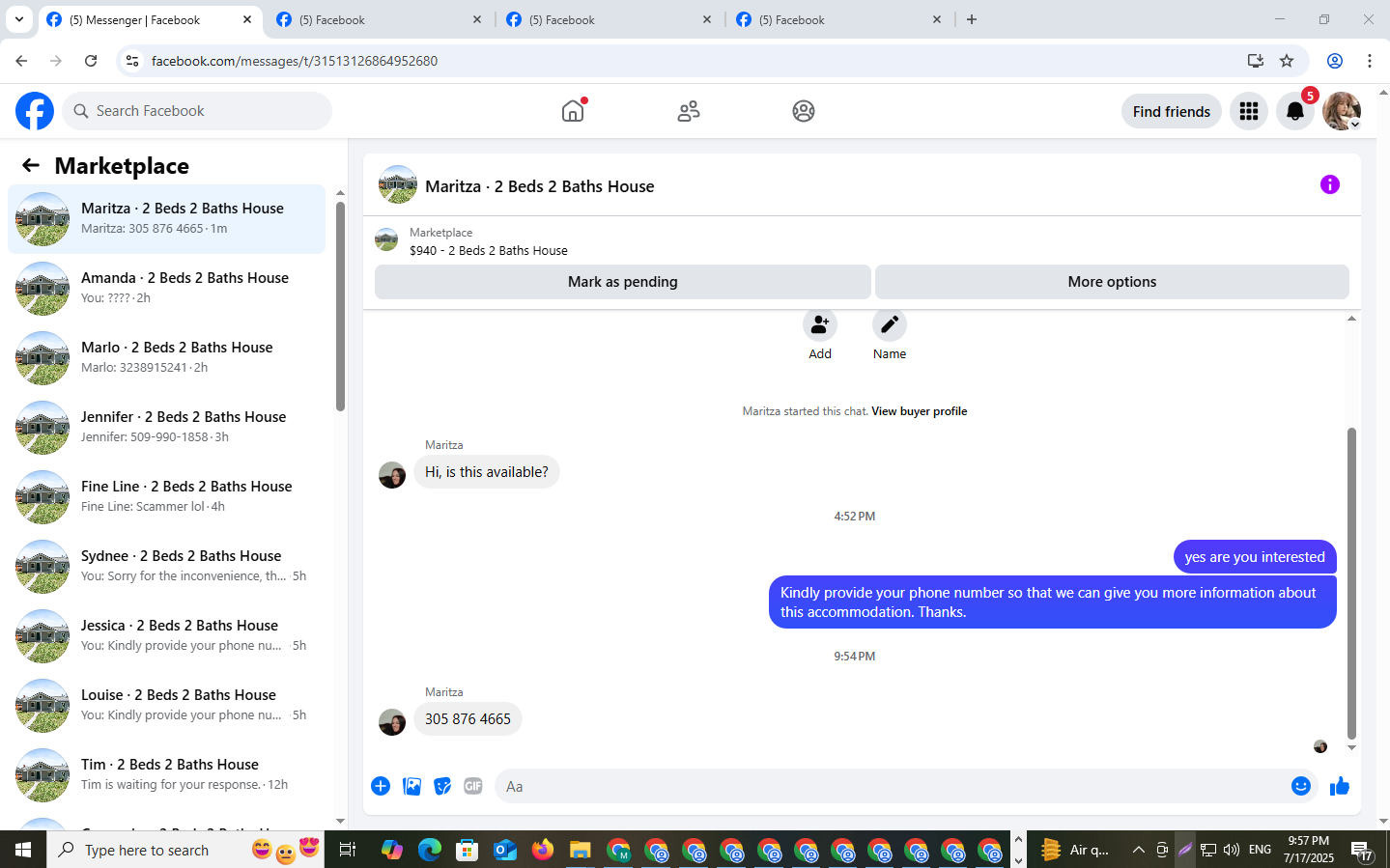Switch to the third browser tab '(5) Facebook'

(609, 19)
